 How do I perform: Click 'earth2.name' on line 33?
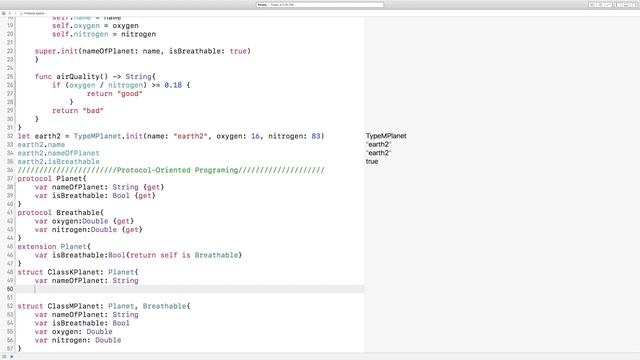(41, 144)
